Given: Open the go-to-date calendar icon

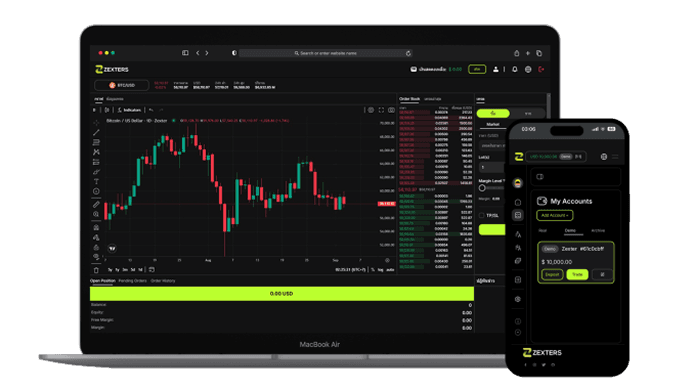Looking at the screenshot, I should (x=152, y=270).
